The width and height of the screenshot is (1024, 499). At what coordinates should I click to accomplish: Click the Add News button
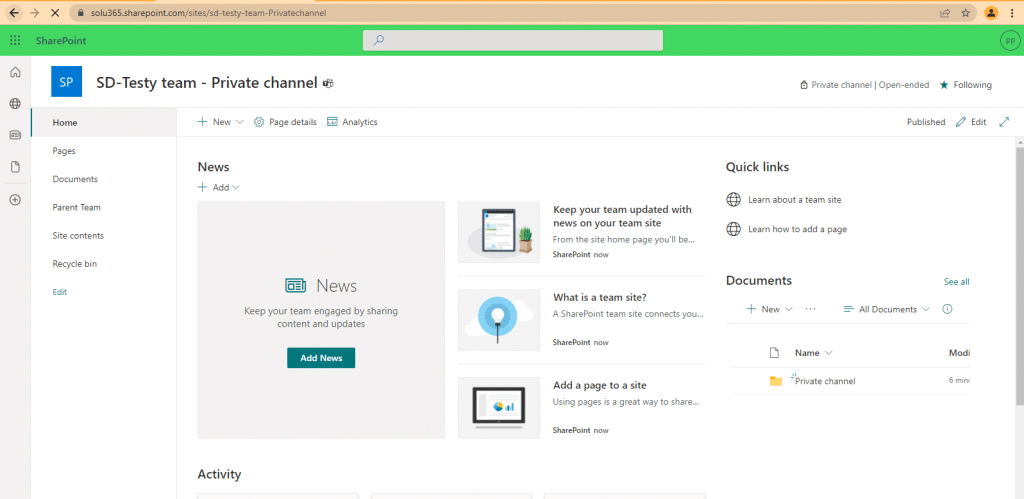321,358
